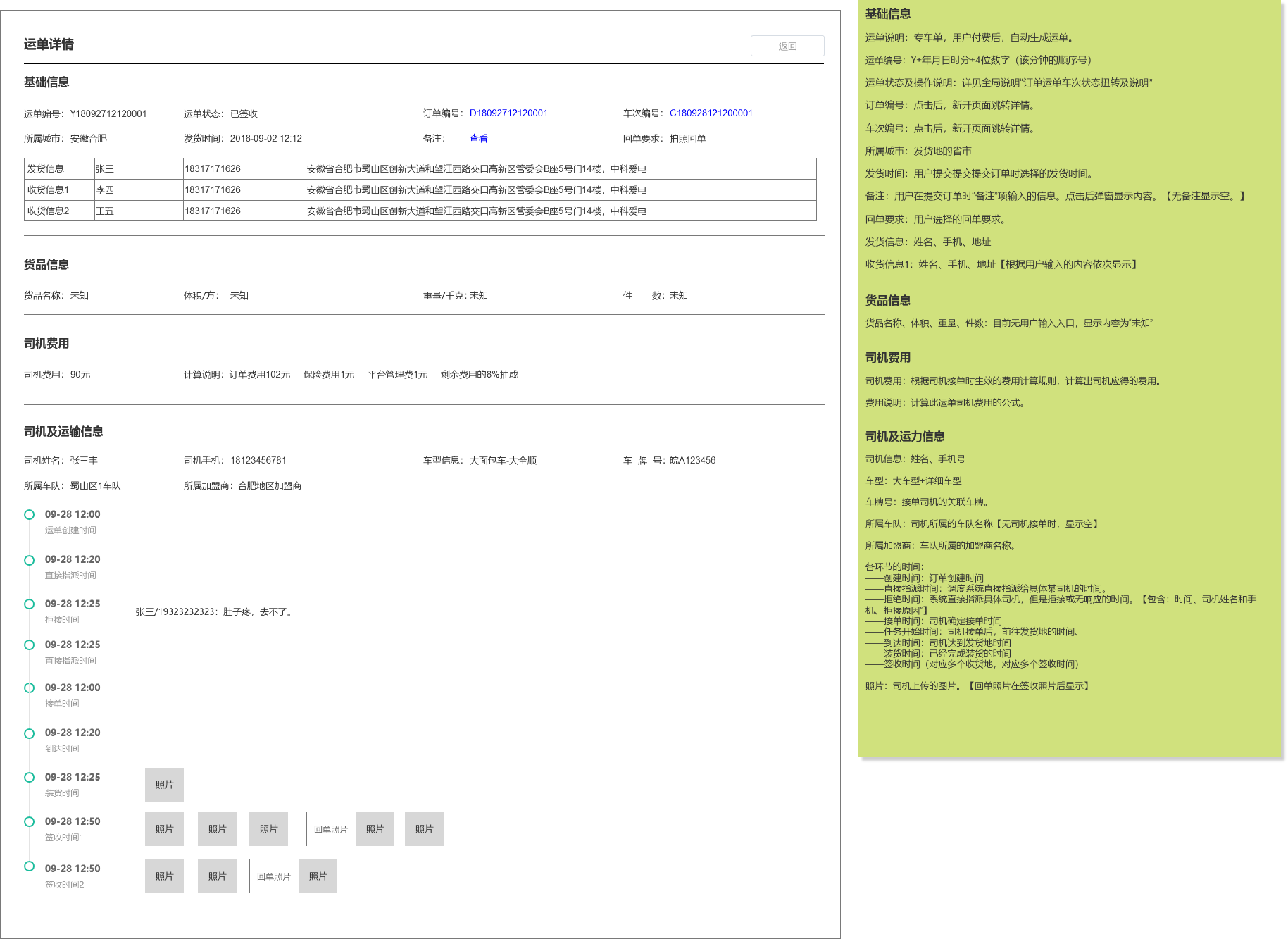The image size is (1288, 939).
Task: Open first photo in 签收时间1 row
Action: [164, 829]
